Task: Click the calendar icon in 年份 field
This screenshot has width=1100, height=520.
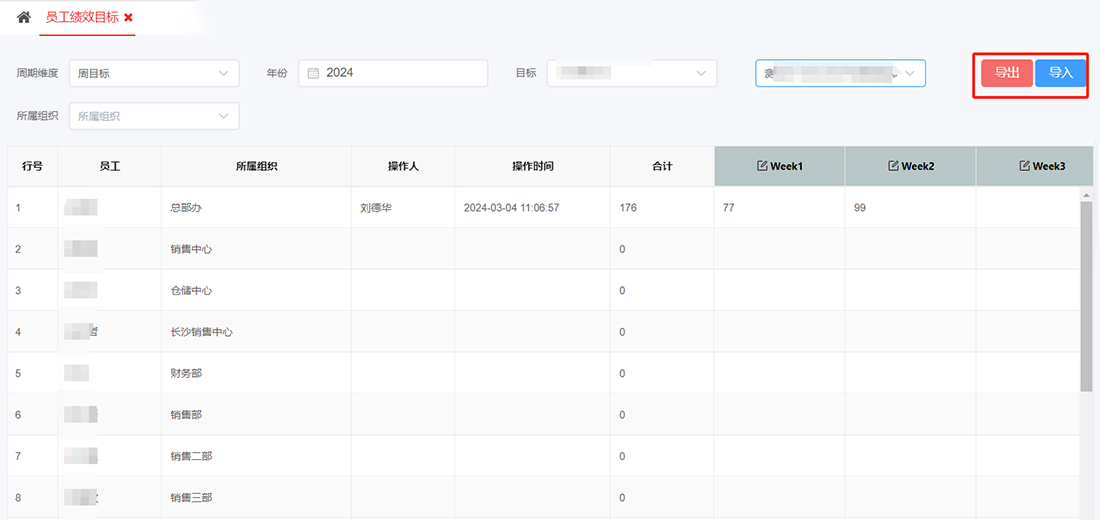Action: 313,73
